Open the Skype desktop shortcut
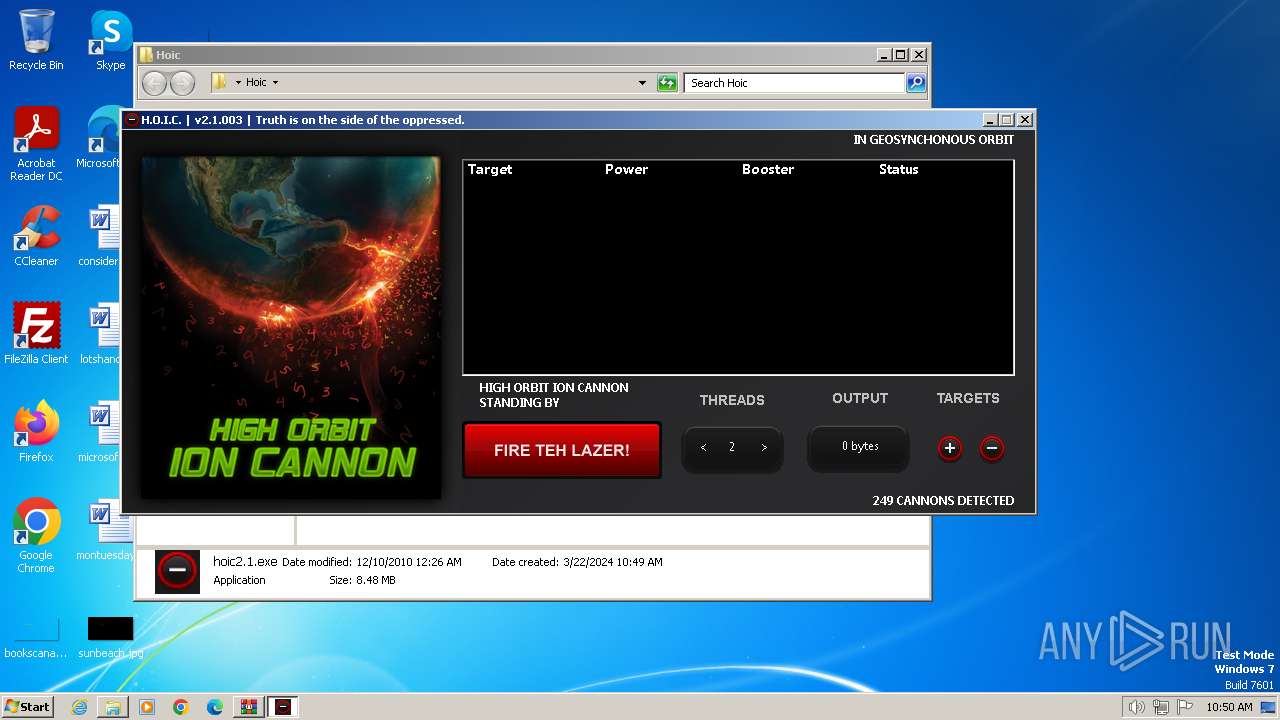Screen dimensions: 1280x720 110,41
